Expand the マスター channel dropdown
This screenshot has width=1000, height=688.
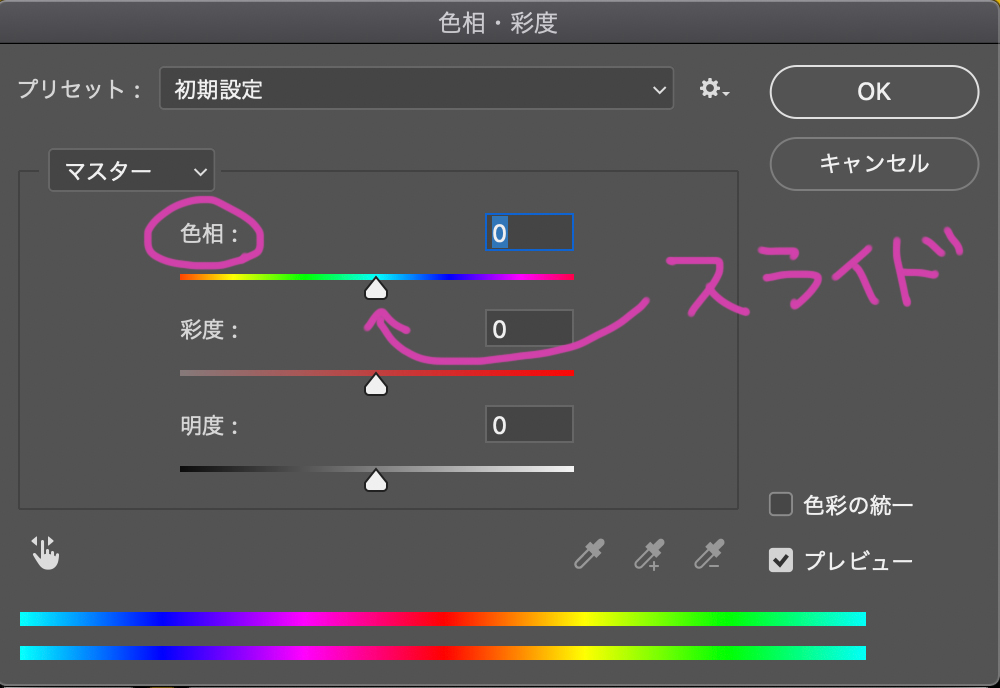(x=131, y=170)
